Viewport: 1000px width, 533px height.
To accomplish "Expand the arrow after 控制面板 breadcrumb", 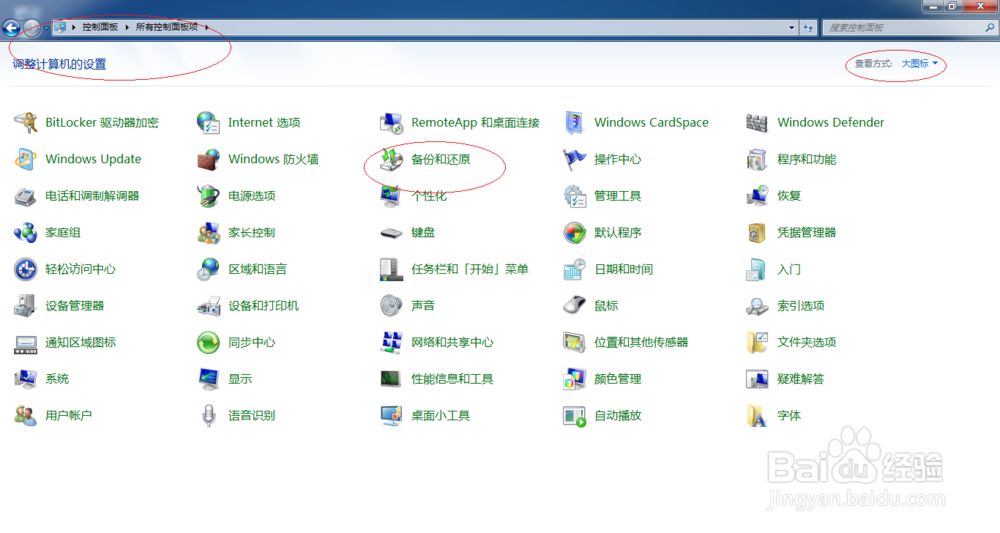I will (127, 27).
